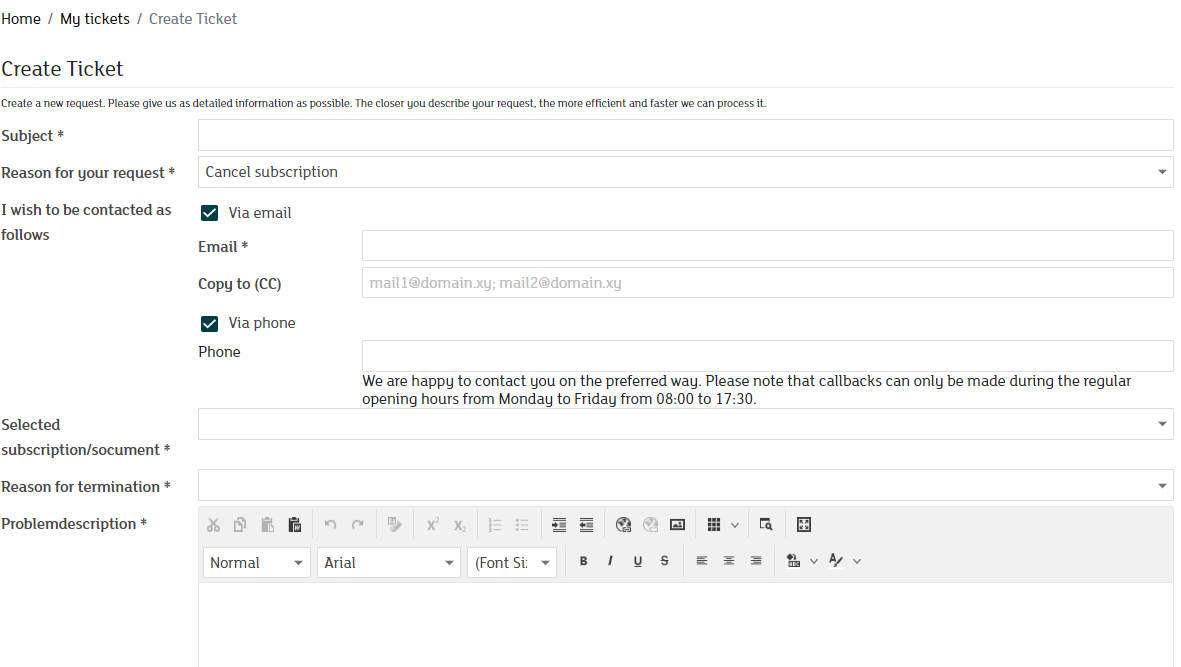The width and height of the screenshot is (1181, 667).
Task: Insert an image into the editor
Action: click(x=677, y=525)
